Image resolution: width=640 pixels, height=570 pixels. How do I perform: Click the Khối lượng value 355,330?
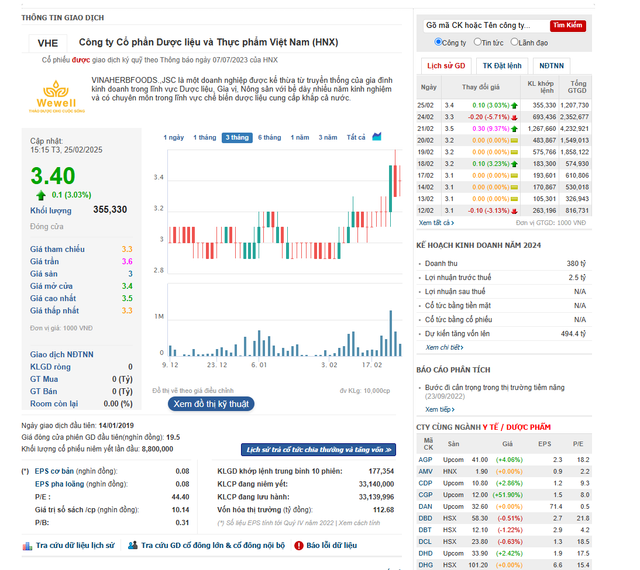pyautogui.click(x=110, y=210)
